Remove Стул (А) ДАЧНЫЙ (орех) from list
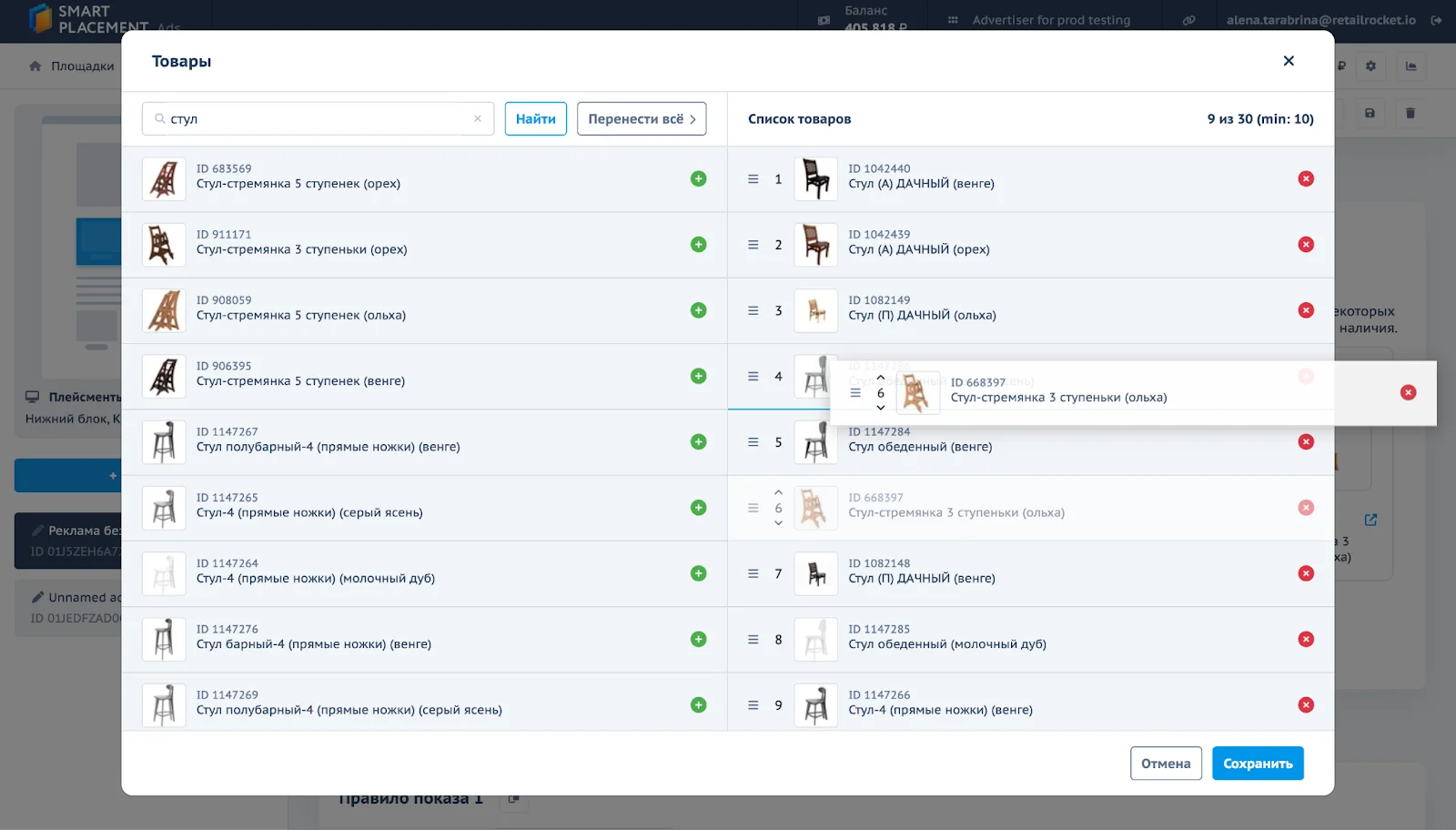The image size is (1456, 830). tap(1305, 245)
